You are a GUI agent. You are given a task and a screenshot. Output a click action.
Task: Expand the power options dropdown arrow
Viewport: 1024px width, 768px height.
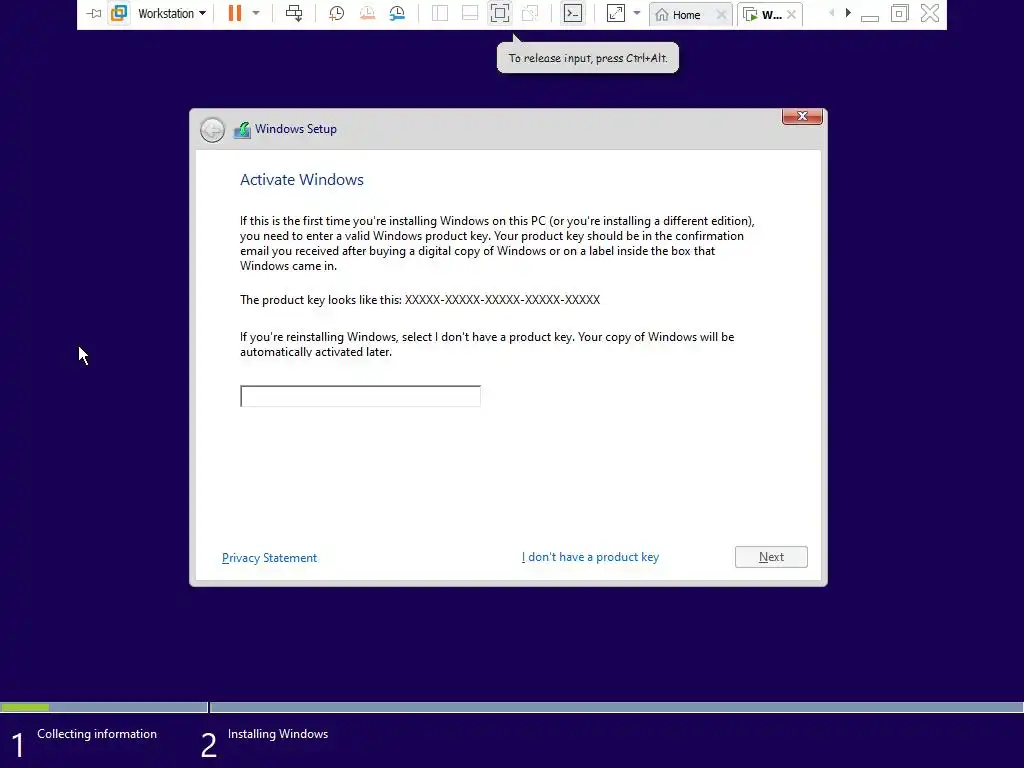[256, 13]
